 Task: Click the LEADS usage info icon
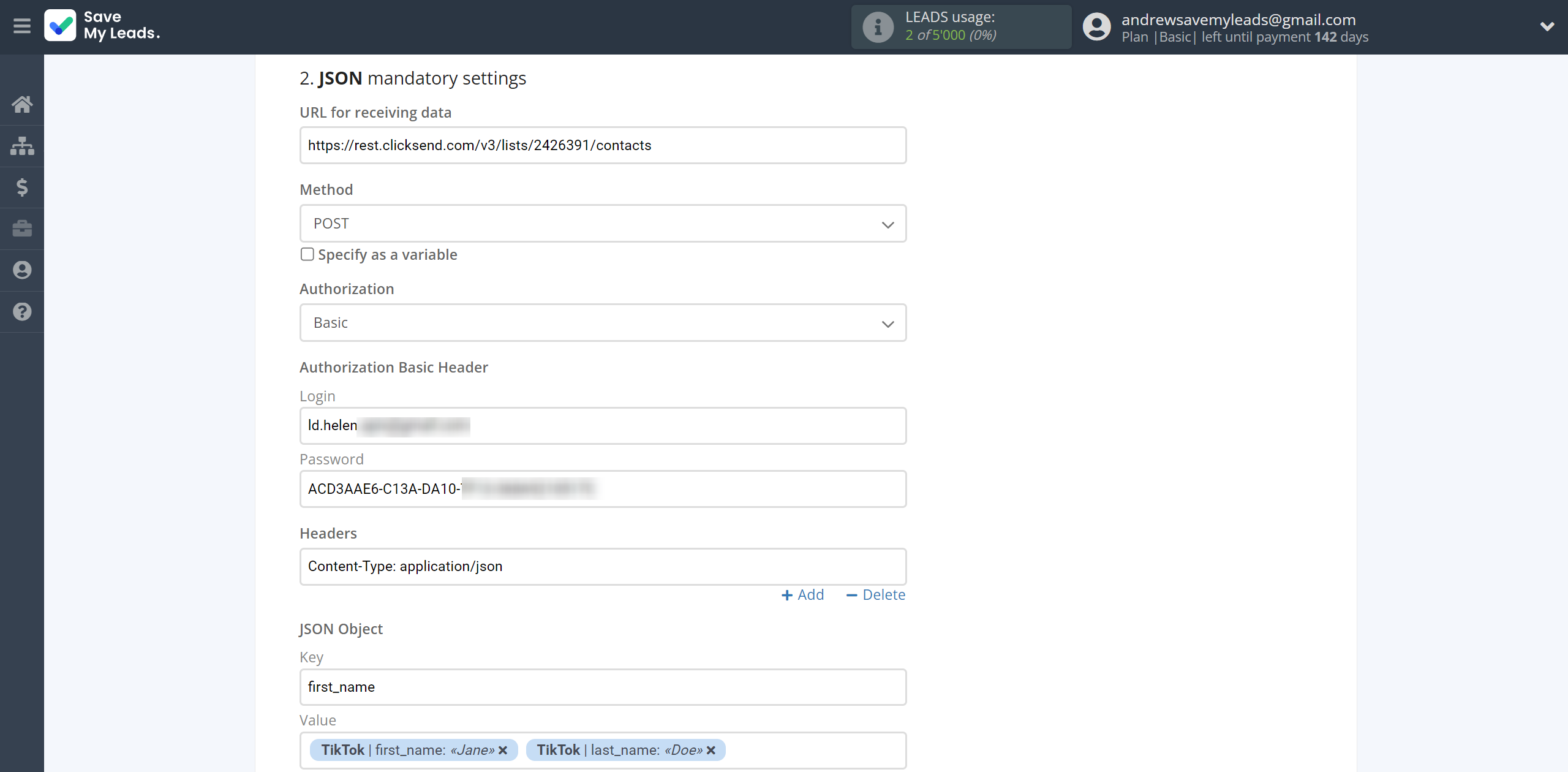[878, 27]
